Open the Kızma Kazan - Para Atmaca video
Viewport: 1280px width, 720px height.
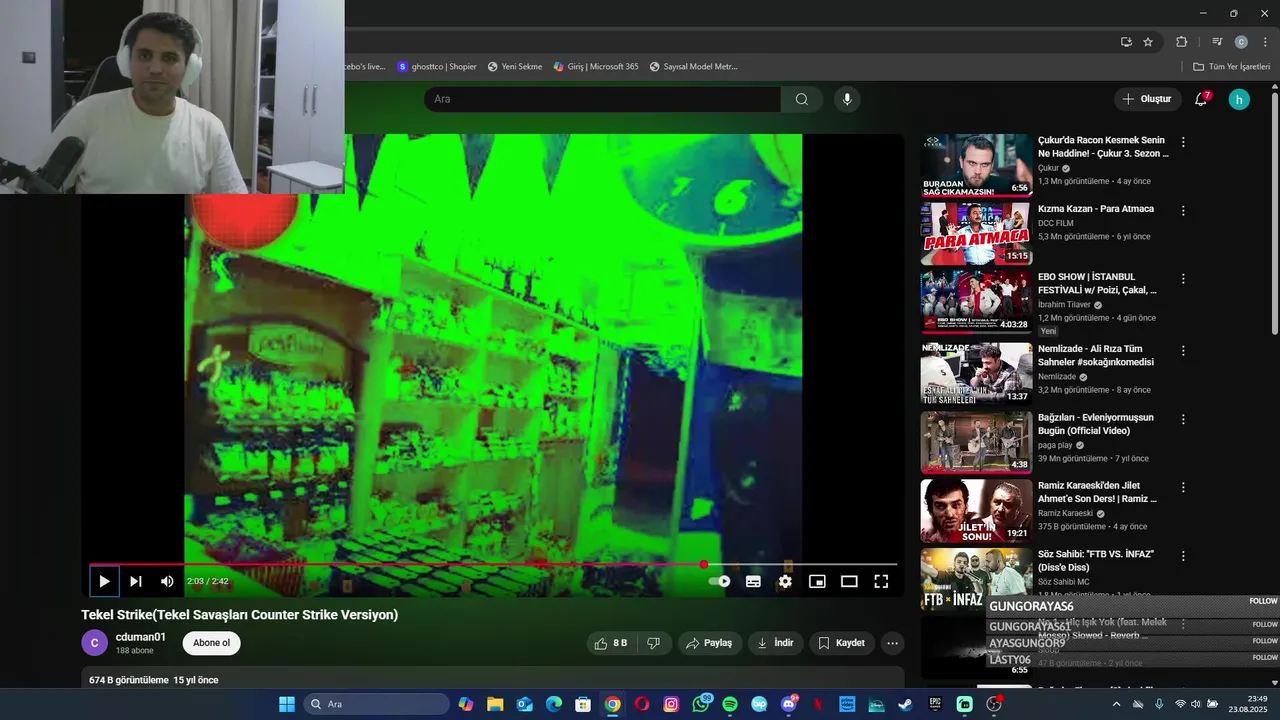[1096, 209]
